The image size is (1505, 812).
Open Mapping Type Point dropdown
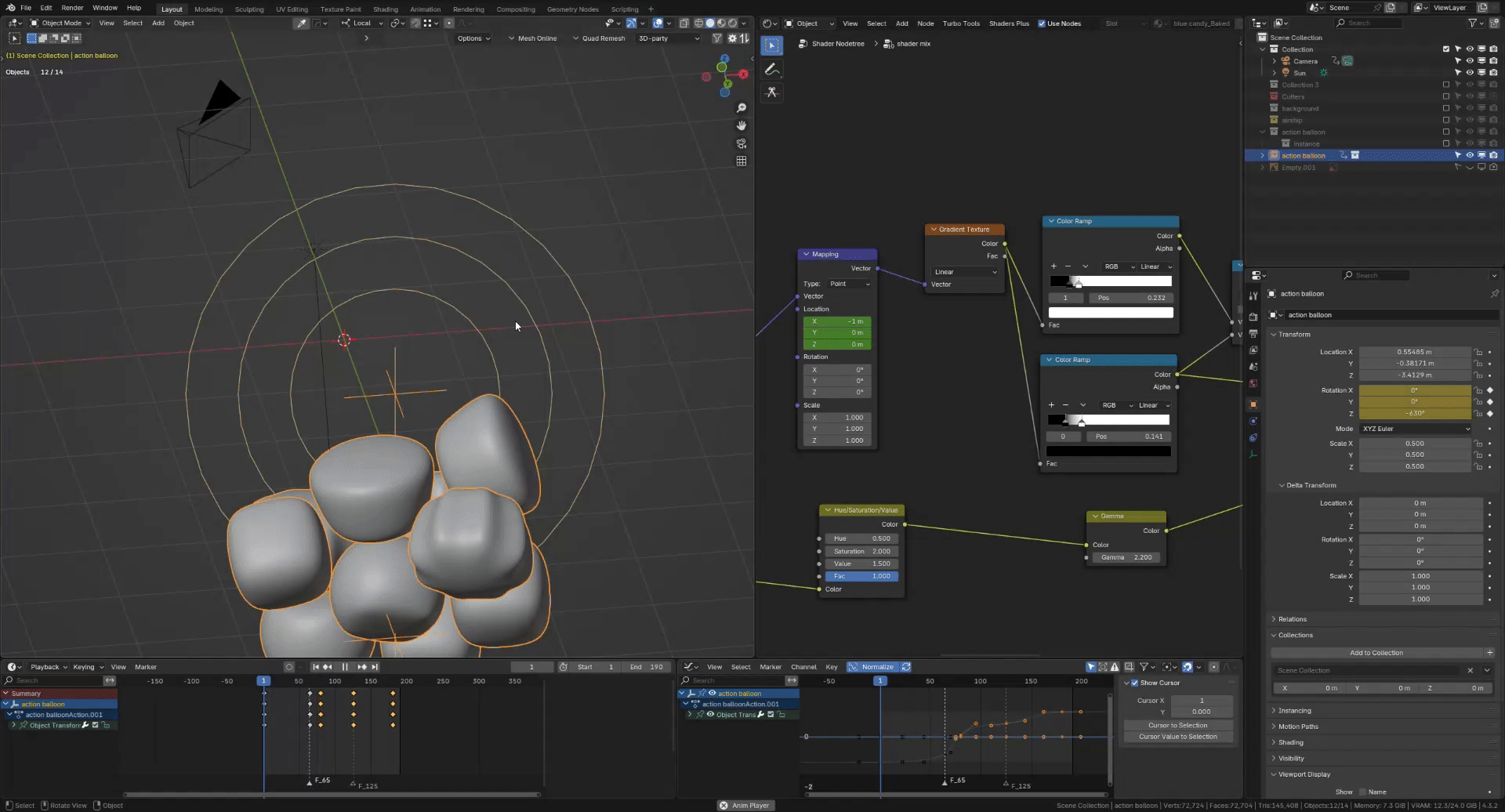point(850,284)
